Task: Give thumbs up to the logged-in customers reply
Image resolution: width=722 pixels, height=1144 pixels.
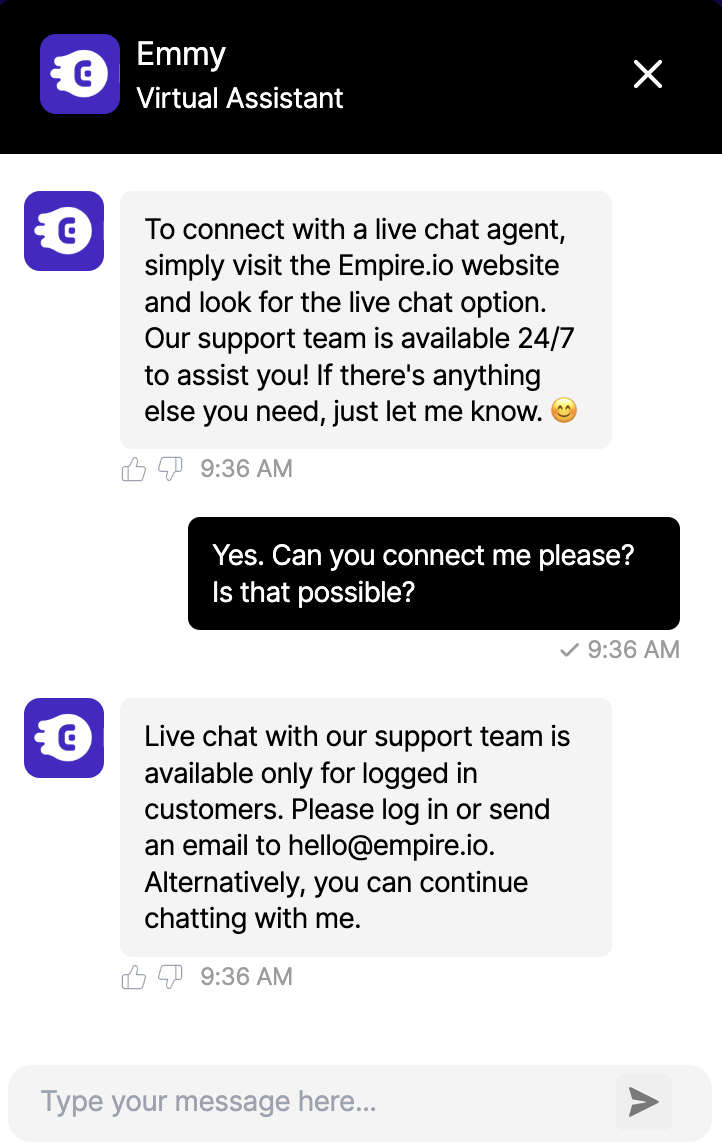Action: click(x=133, y=977)
